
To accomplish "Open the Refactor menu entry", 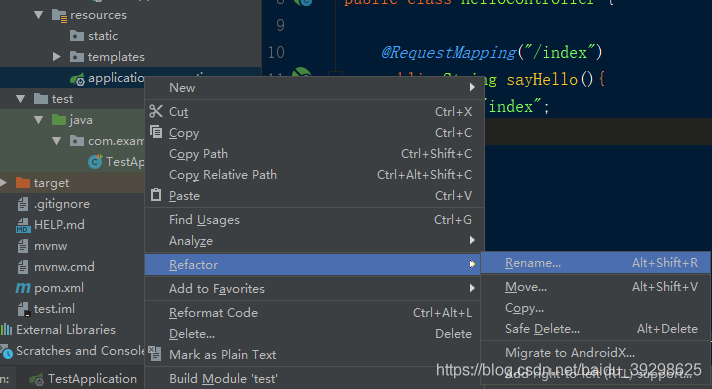I will coord(312,265).
